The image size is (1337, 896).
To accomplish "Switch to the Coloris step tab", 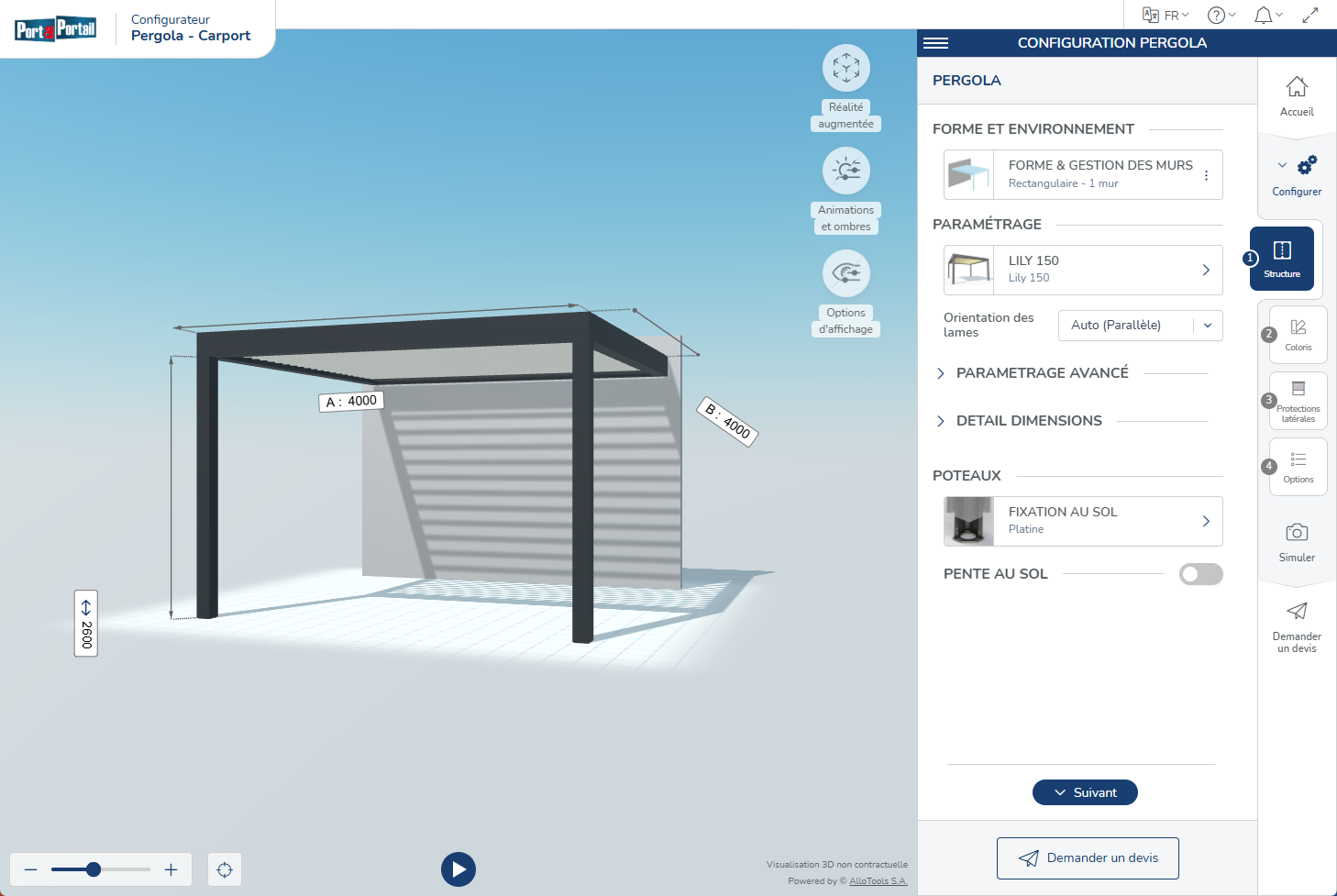I will coord(1298,335).
